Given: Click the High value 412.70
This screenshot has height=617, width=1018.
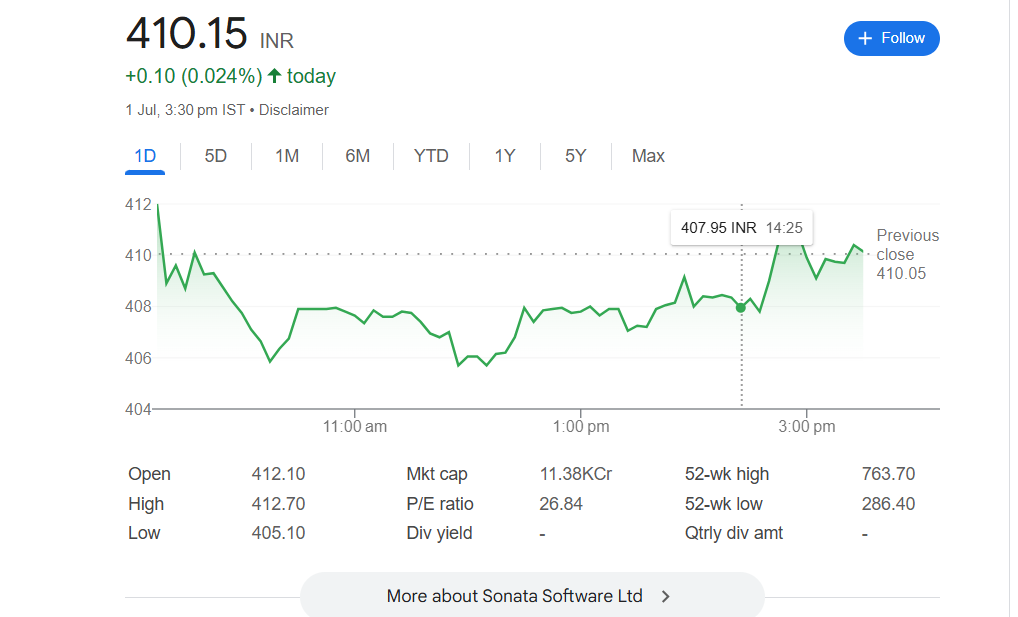Looking at the screenshot, I should [x=278, y=504].
